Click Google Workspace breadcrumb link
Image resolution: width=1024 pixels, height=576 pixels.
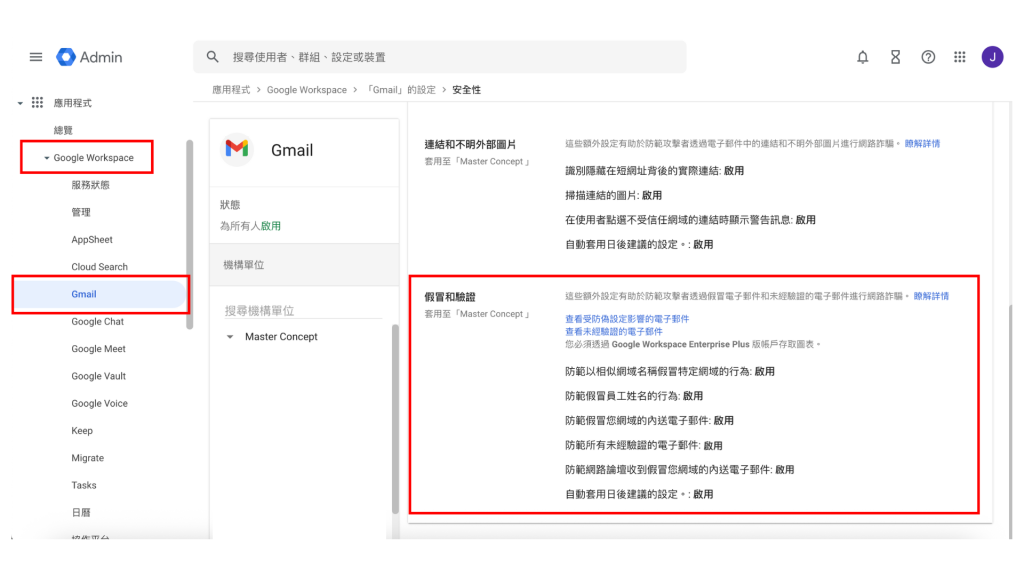306,90
